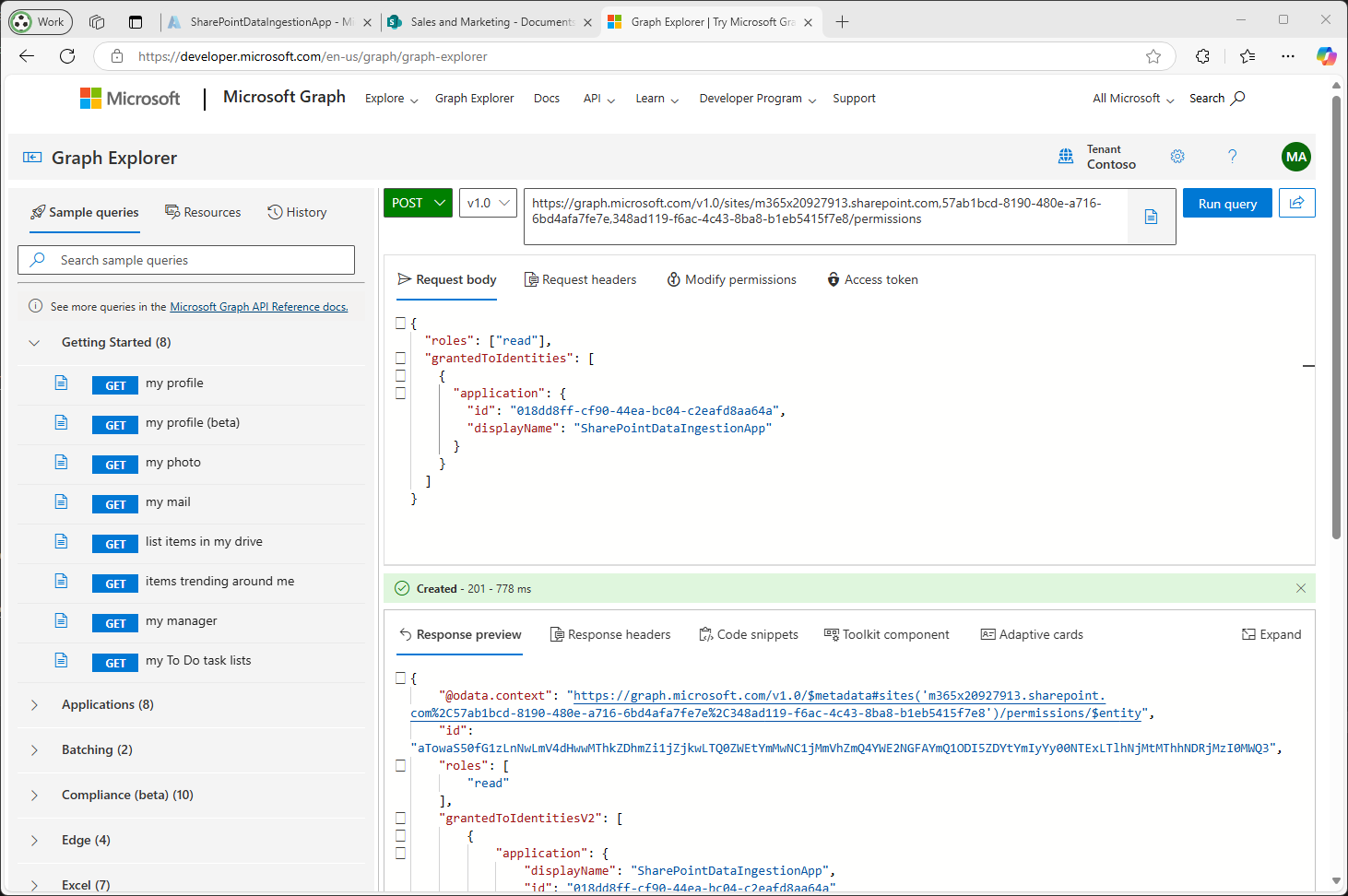
Task: Fold the roles array in response preview
Action: (x=400, y=765)
